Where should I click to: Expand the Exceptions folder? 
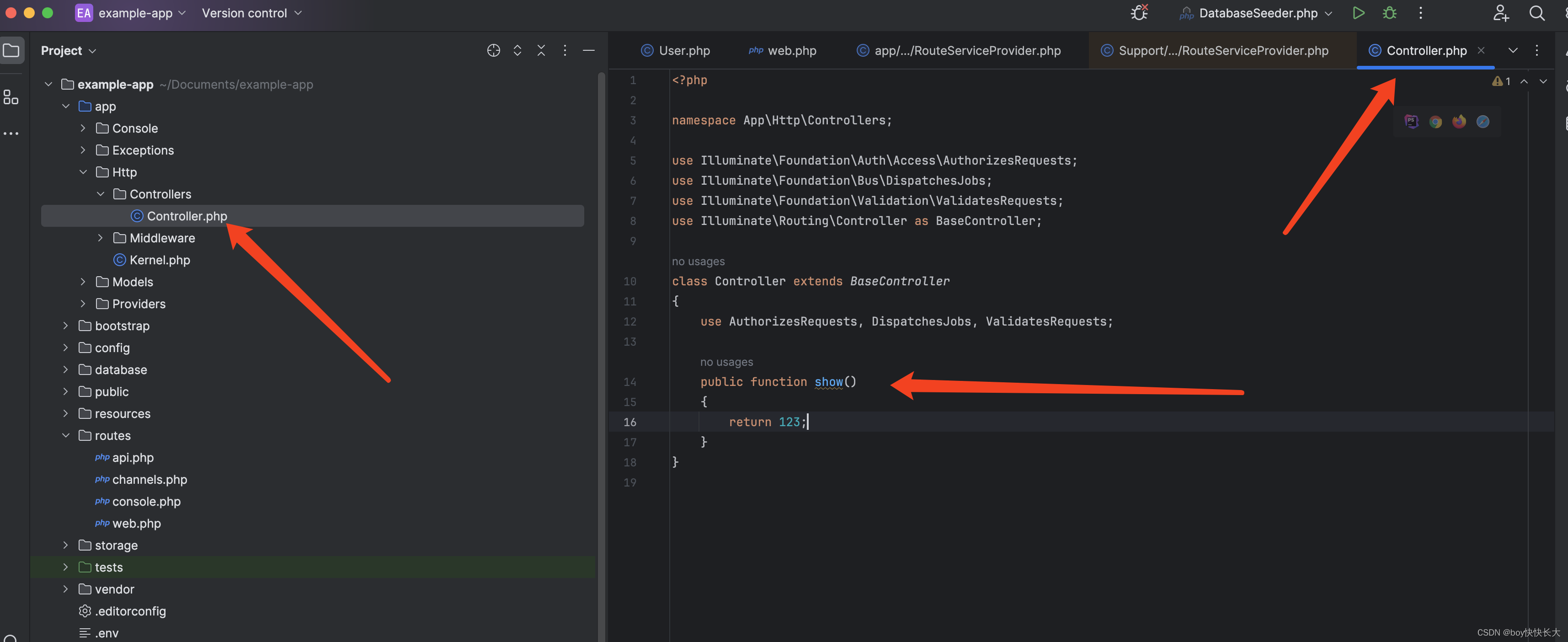pos(83,150)
